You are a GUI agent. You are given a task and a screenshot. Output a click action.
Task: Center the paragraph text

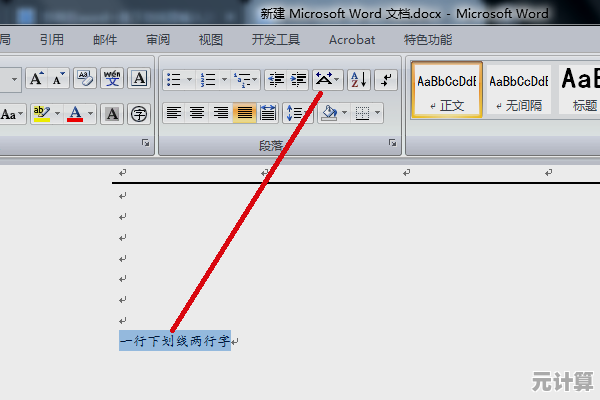point(197,113)
